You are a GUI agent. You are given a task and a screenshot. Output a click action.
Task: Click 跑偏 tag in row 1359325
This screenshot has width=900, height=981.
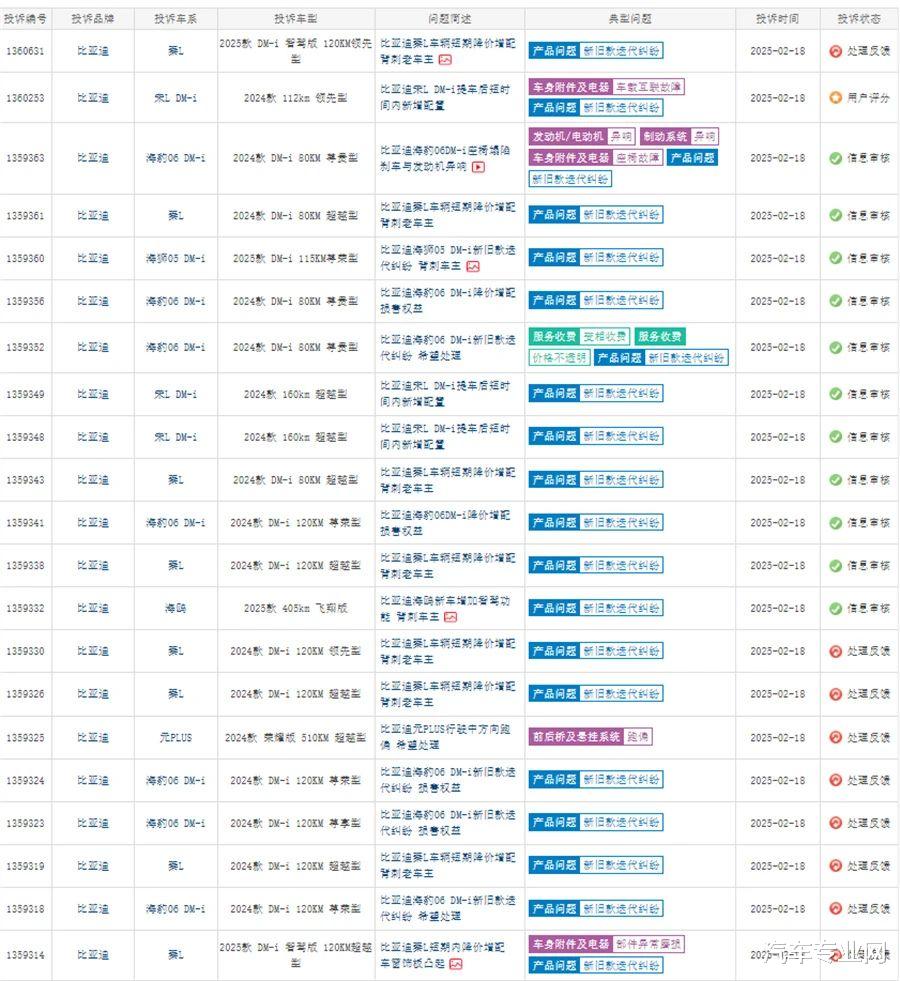coord(637,737)
